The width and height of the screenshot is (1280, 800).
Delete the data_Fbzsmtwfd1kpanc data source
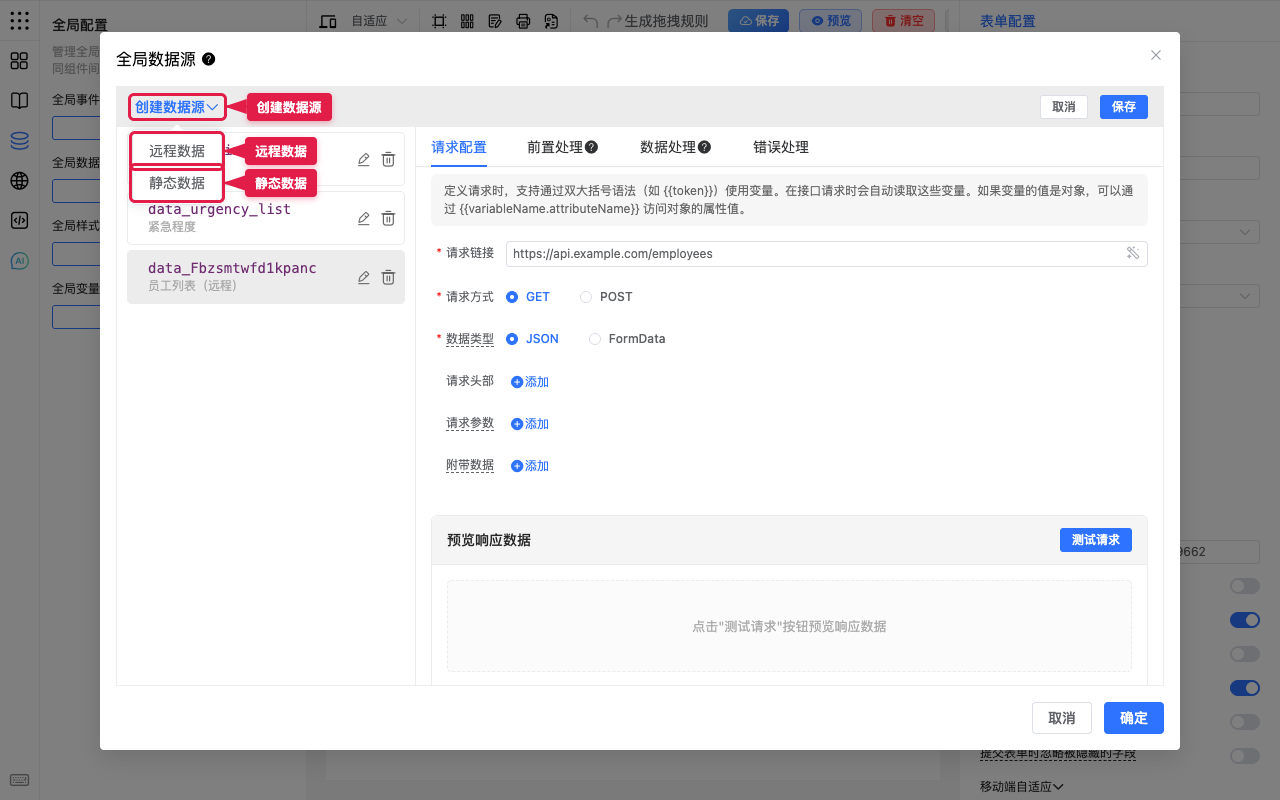point(388,277)
